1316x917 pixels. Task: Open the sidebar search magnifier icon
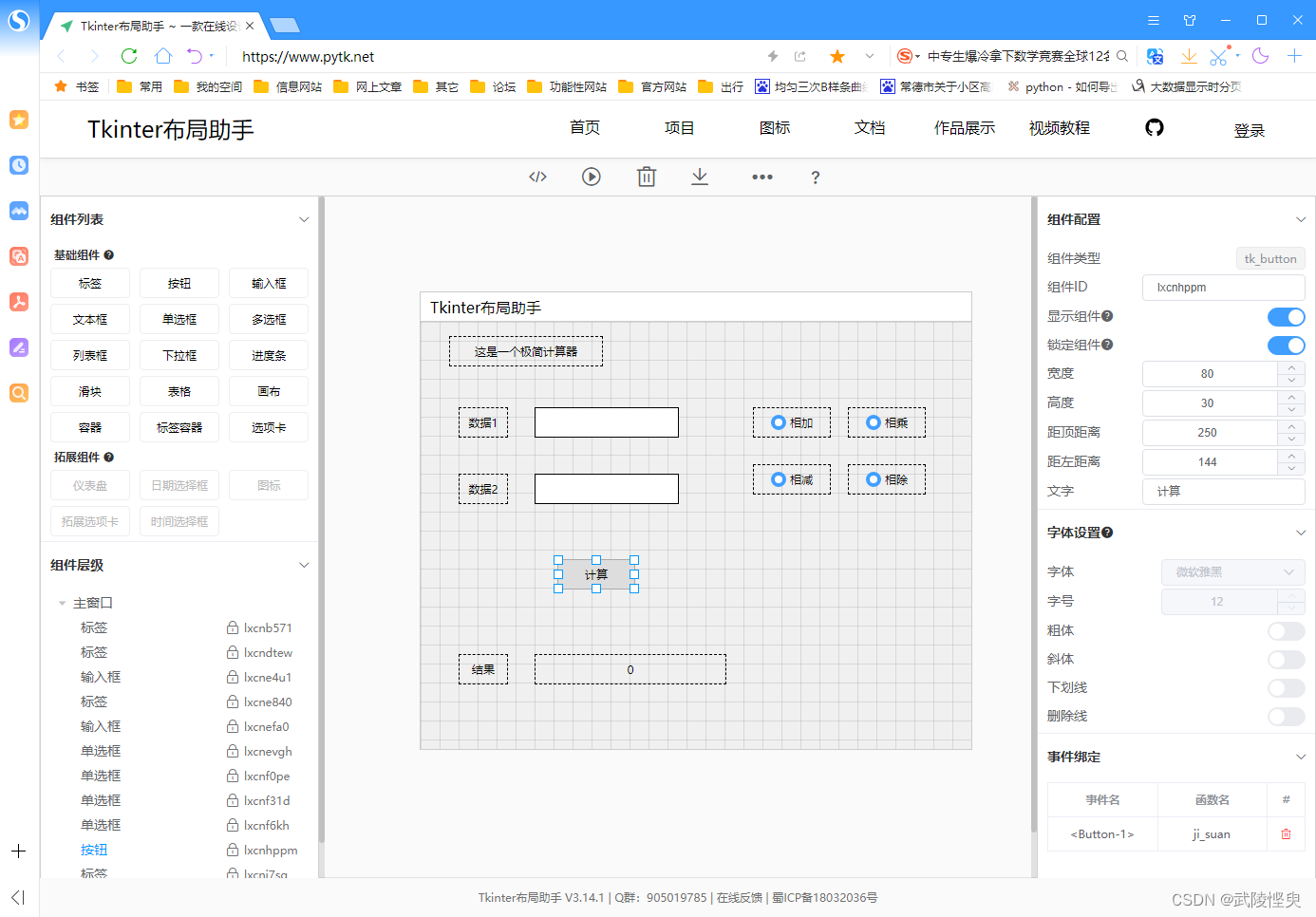click(x=19, y=393)
